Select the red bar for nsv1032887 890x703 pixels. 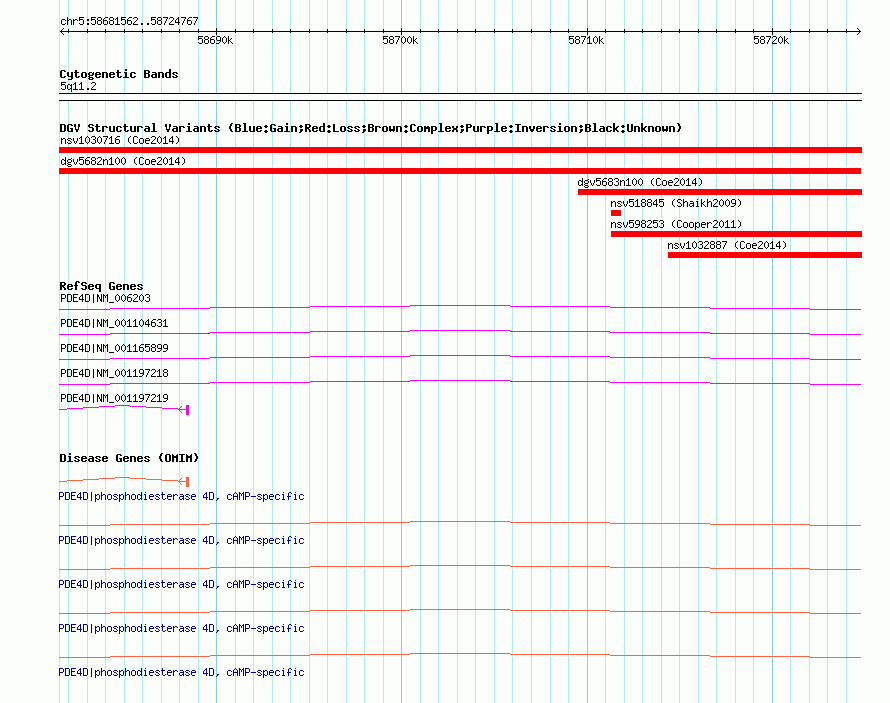tap(765, 255)
